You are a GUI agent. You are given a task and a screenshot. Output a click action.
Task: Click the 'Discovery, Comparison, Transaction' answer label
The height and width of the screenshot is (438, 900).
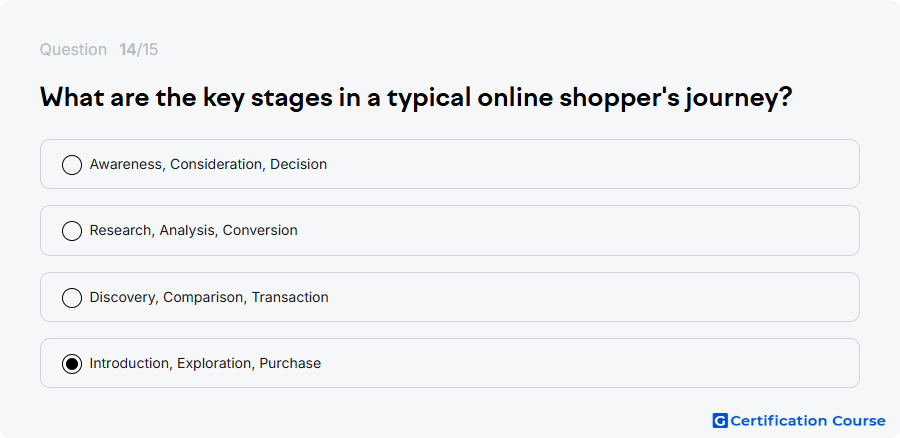[209, 297]
